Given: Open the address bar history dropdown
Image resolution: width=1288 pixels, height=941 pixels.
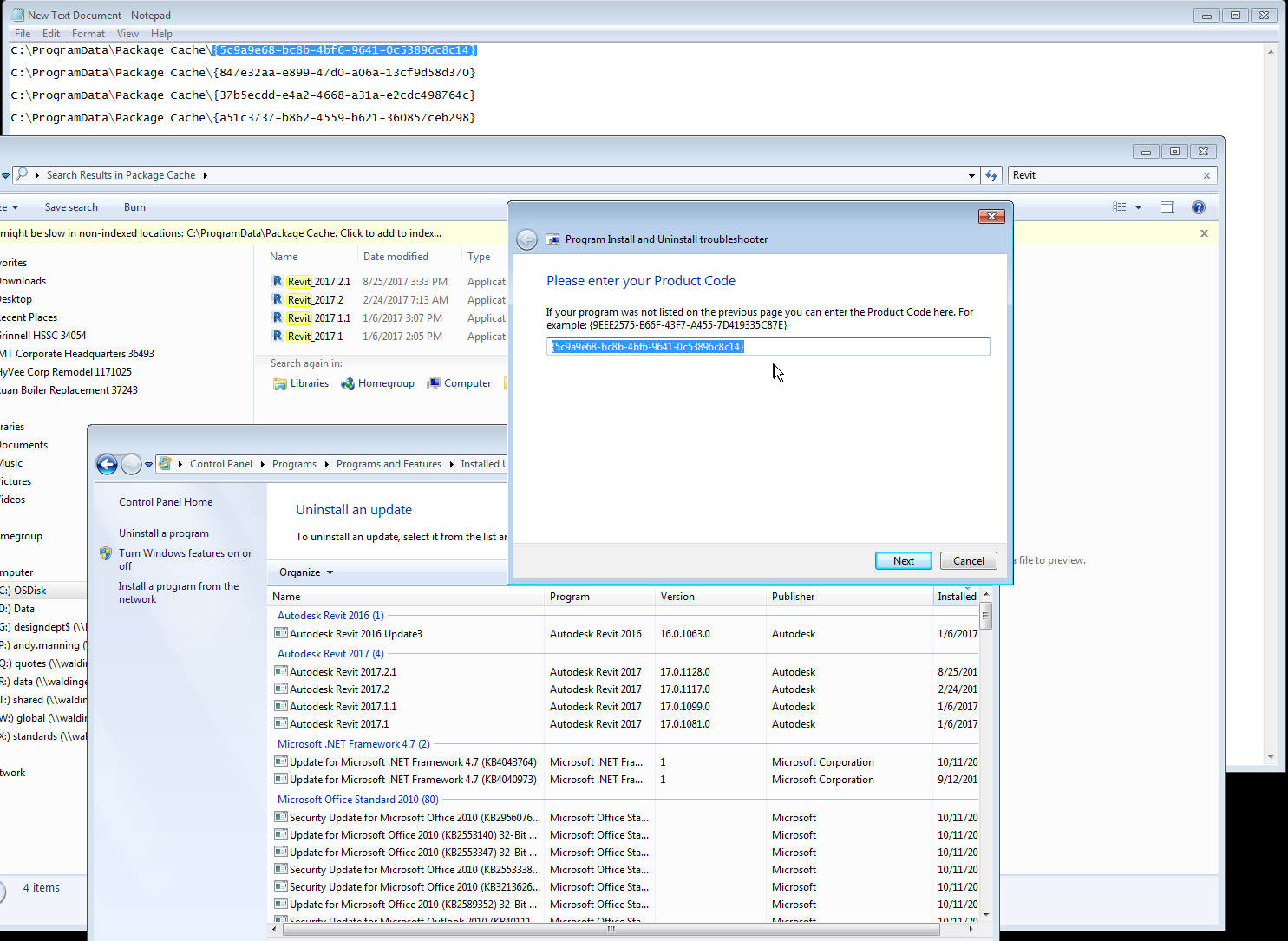Looking at the screenshot, I should 971,174.
